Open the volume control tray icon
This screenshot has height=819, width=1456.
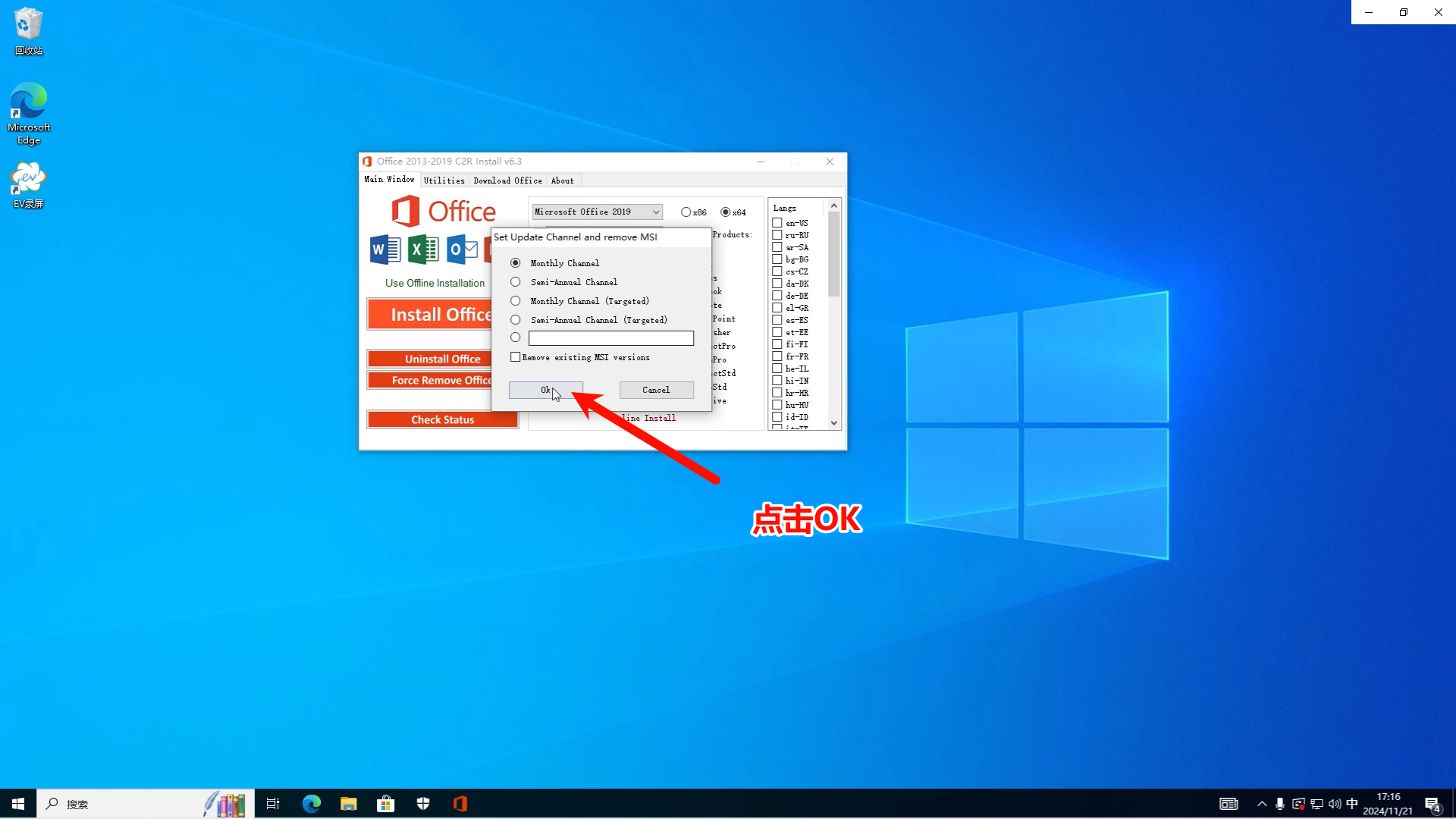[x=1335, y=804]
